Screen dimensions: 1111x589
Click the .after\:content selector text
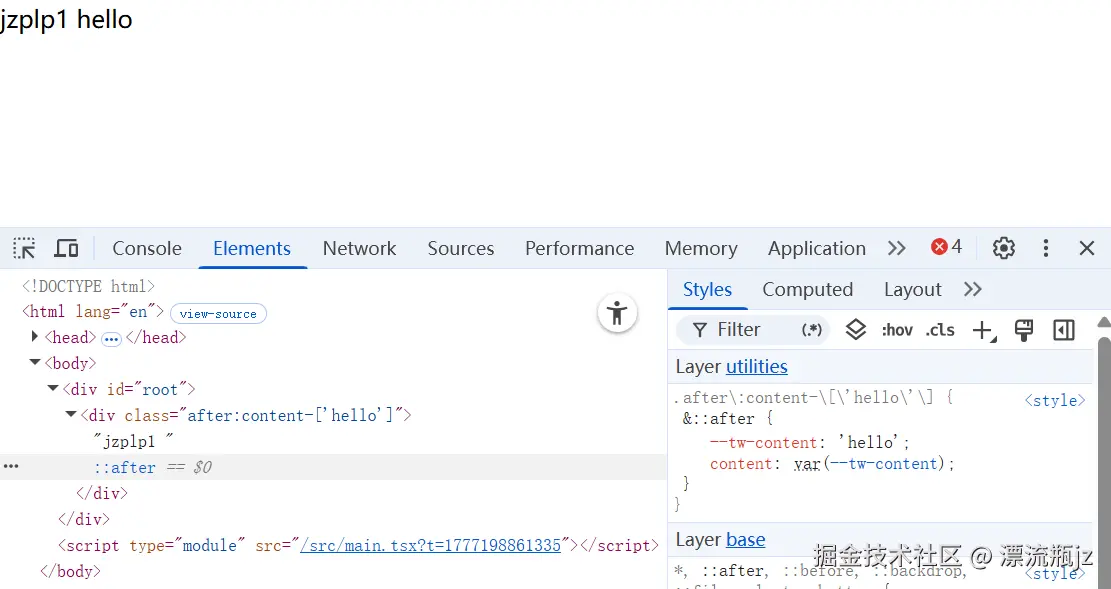(x=804, y=398)
